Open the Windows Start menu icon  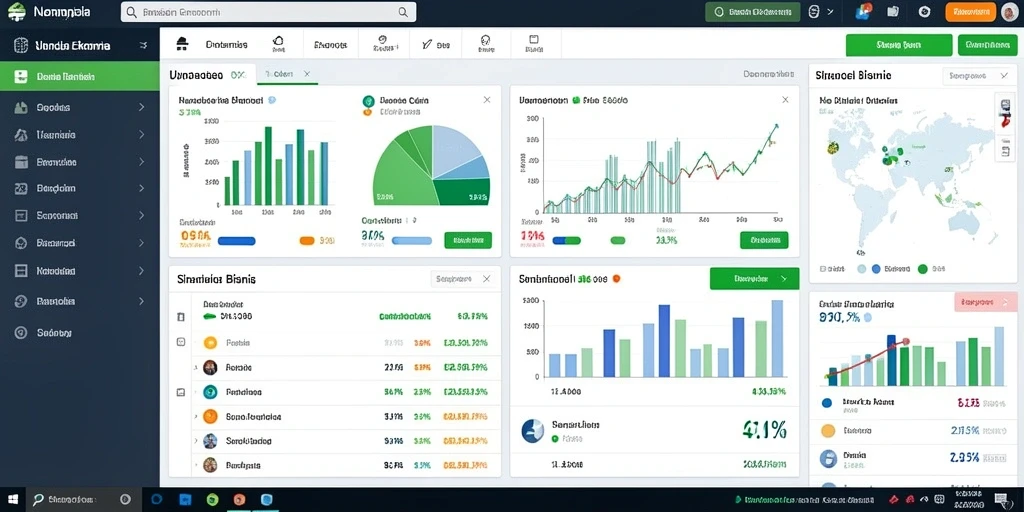pyautogui.click(x=12, y=500)
